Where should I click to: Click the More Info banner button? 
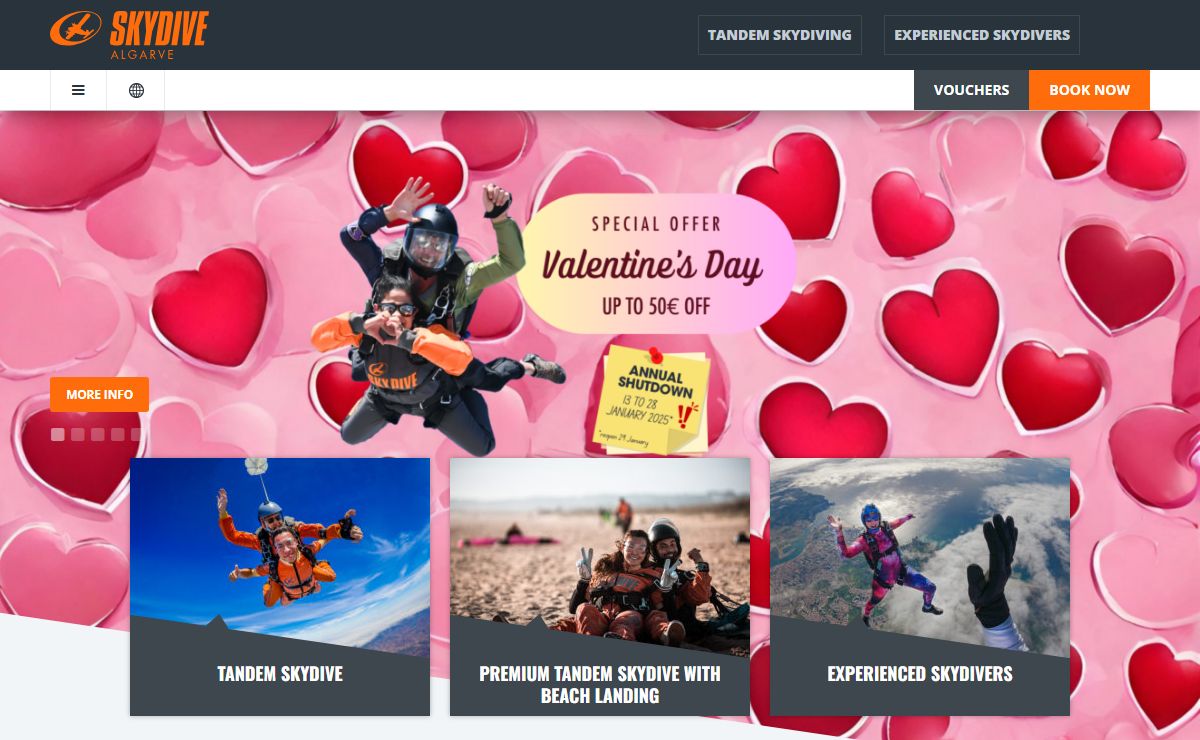99,394
